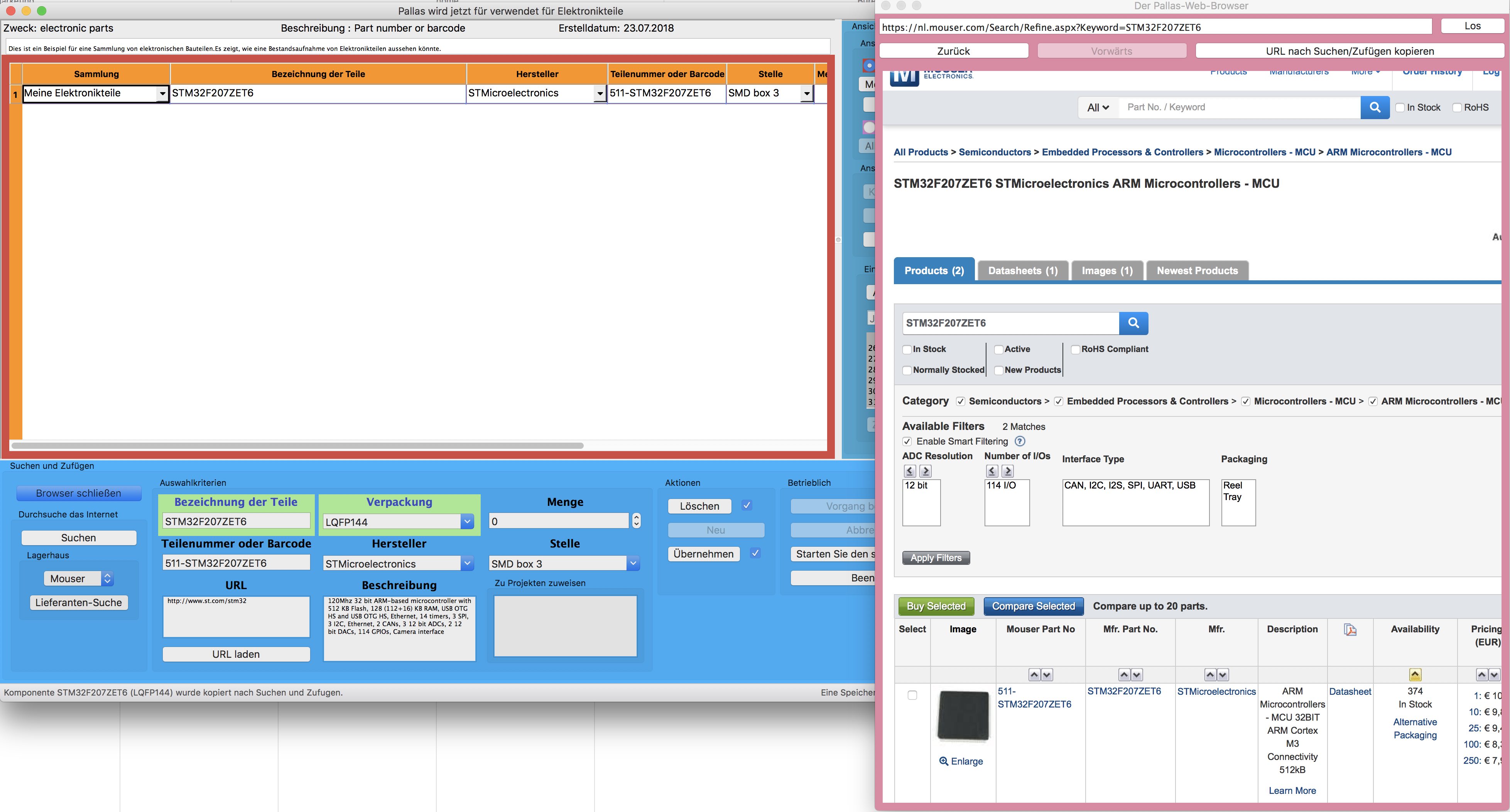1510x812 pixels.
Task: Open the More menu in Mouser navigation
Action: 1365,72
